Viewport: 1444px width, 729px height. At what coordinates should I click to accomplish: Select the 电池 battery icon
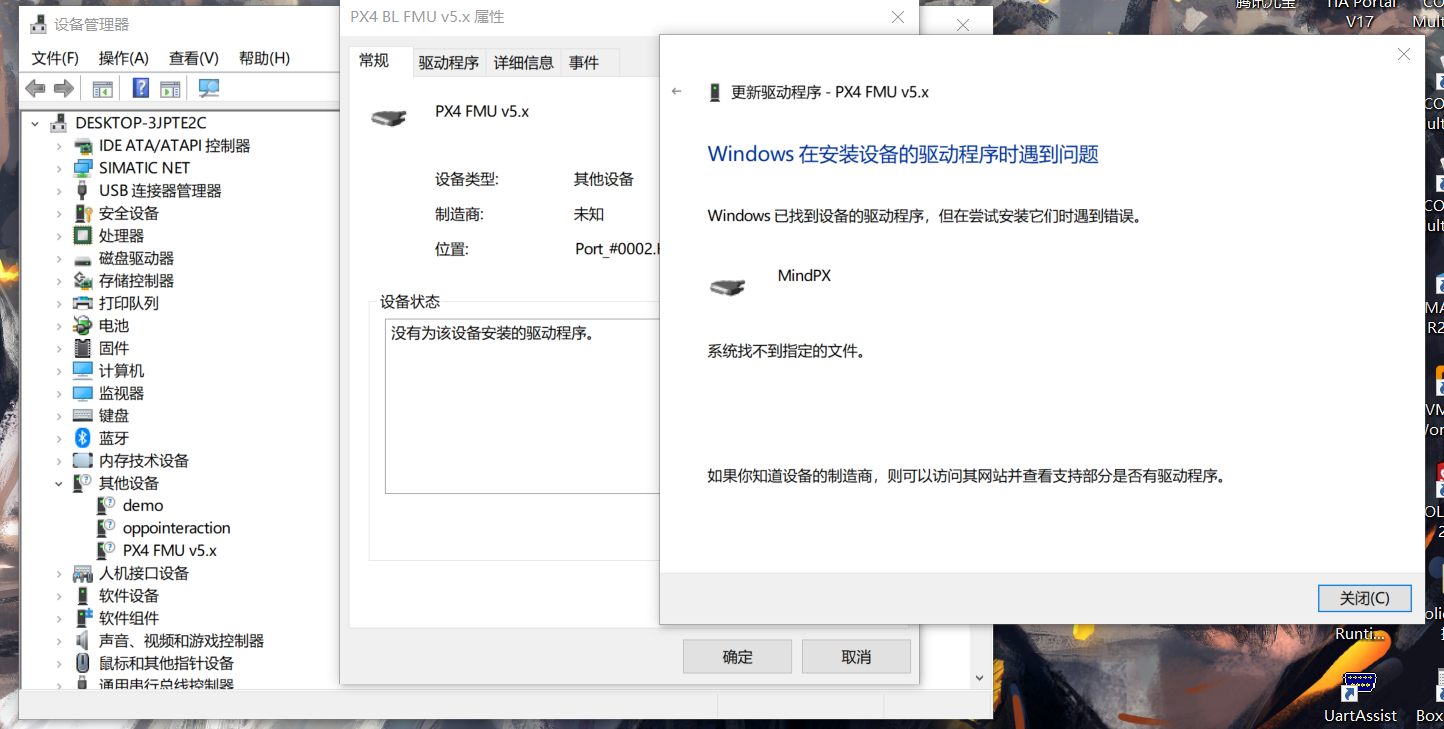(83, 326)
